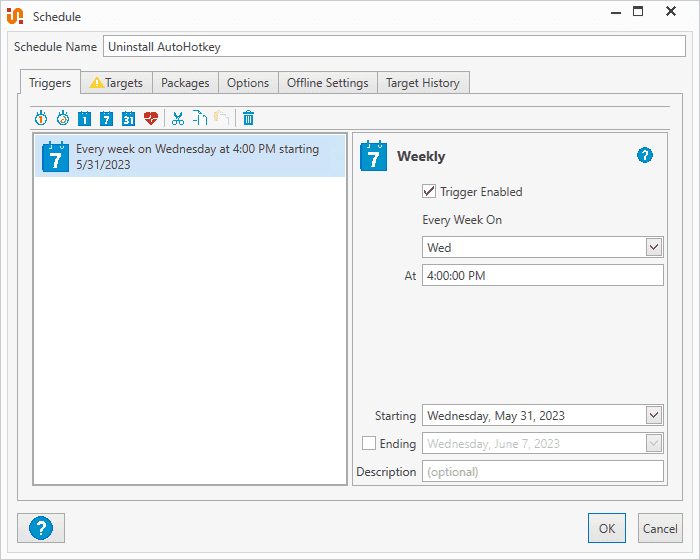This screenshot has width=700, height=560.
Task: Select the Every week on Wednesday trigger
Action: tap(190, 156)
